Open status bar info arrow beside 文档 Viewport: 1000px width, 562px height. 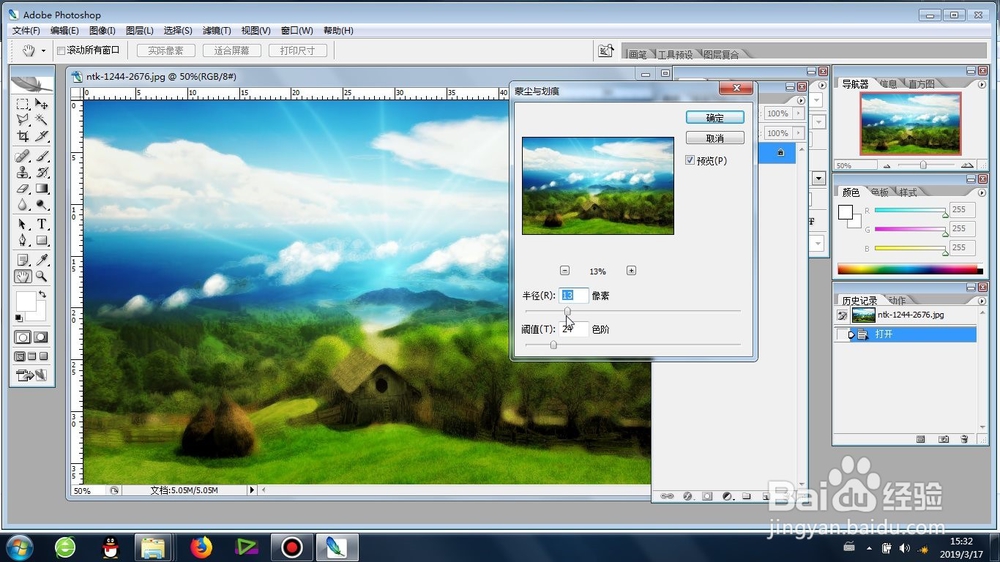pyautogui.click(x=251, y=490)
